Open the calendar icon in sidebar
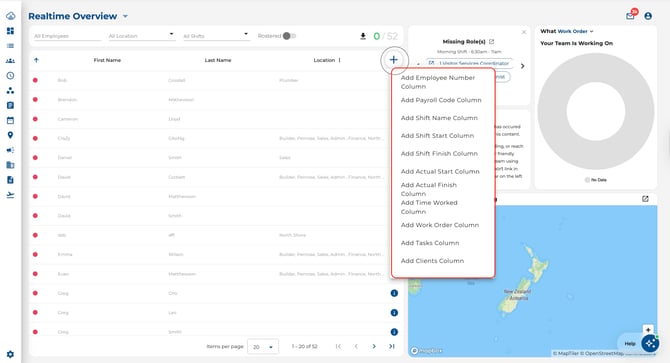This screenshot has width=670, height=363. point(11,120)
